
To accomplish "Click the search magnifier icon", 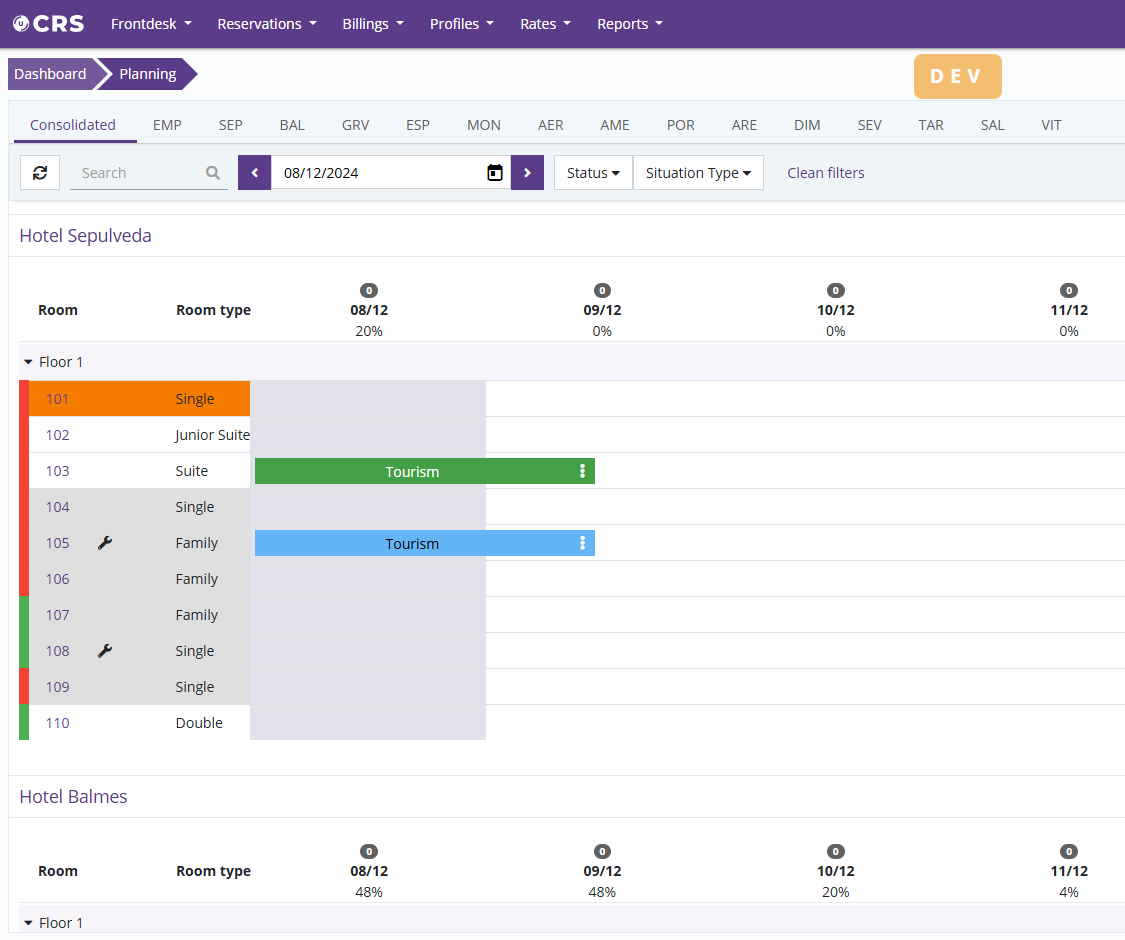I will (x=213, y=173).
